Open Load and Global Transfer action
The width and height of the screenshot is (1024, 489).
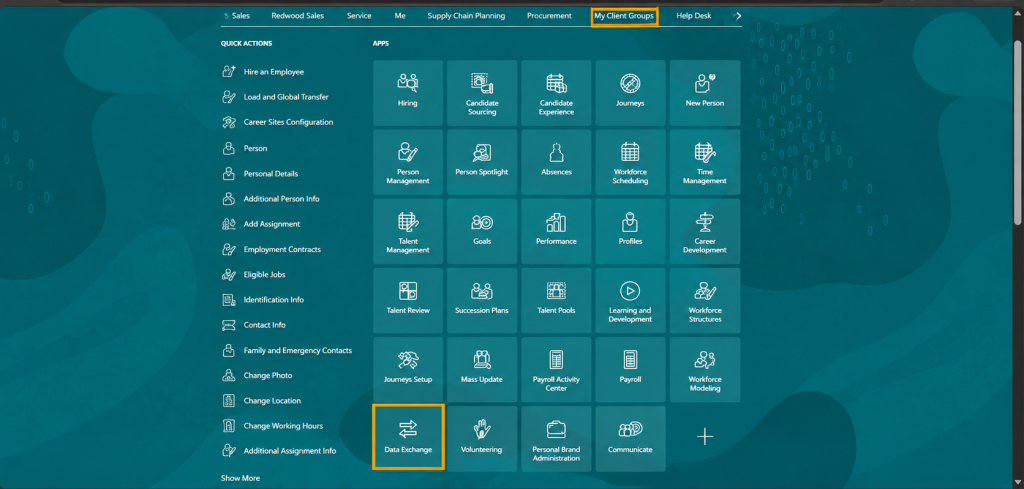(275, 97)
